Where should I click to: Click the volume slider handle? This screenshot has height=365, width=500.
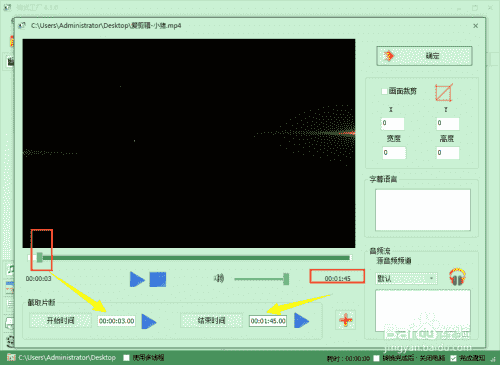point(286,279)
